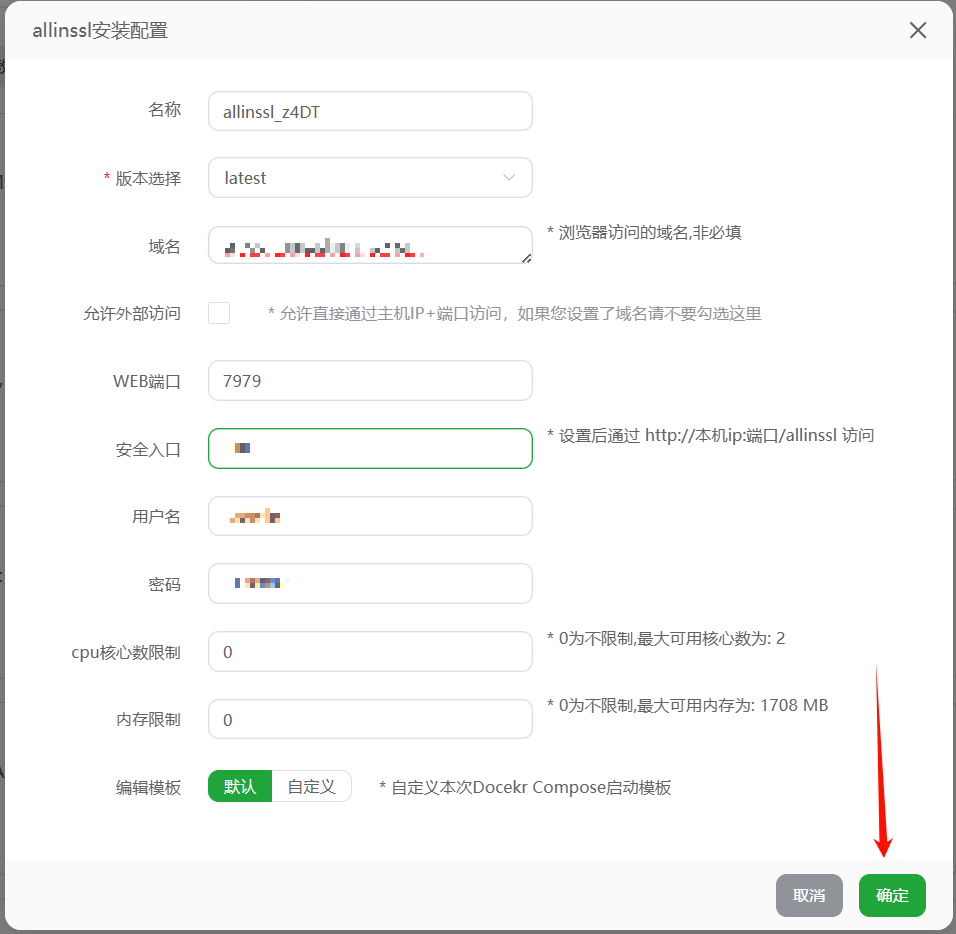Image resolution: width=956 pixels, height=934 pixels.
Task: Focus the 用户名 input field
Action: click(370, 516)
